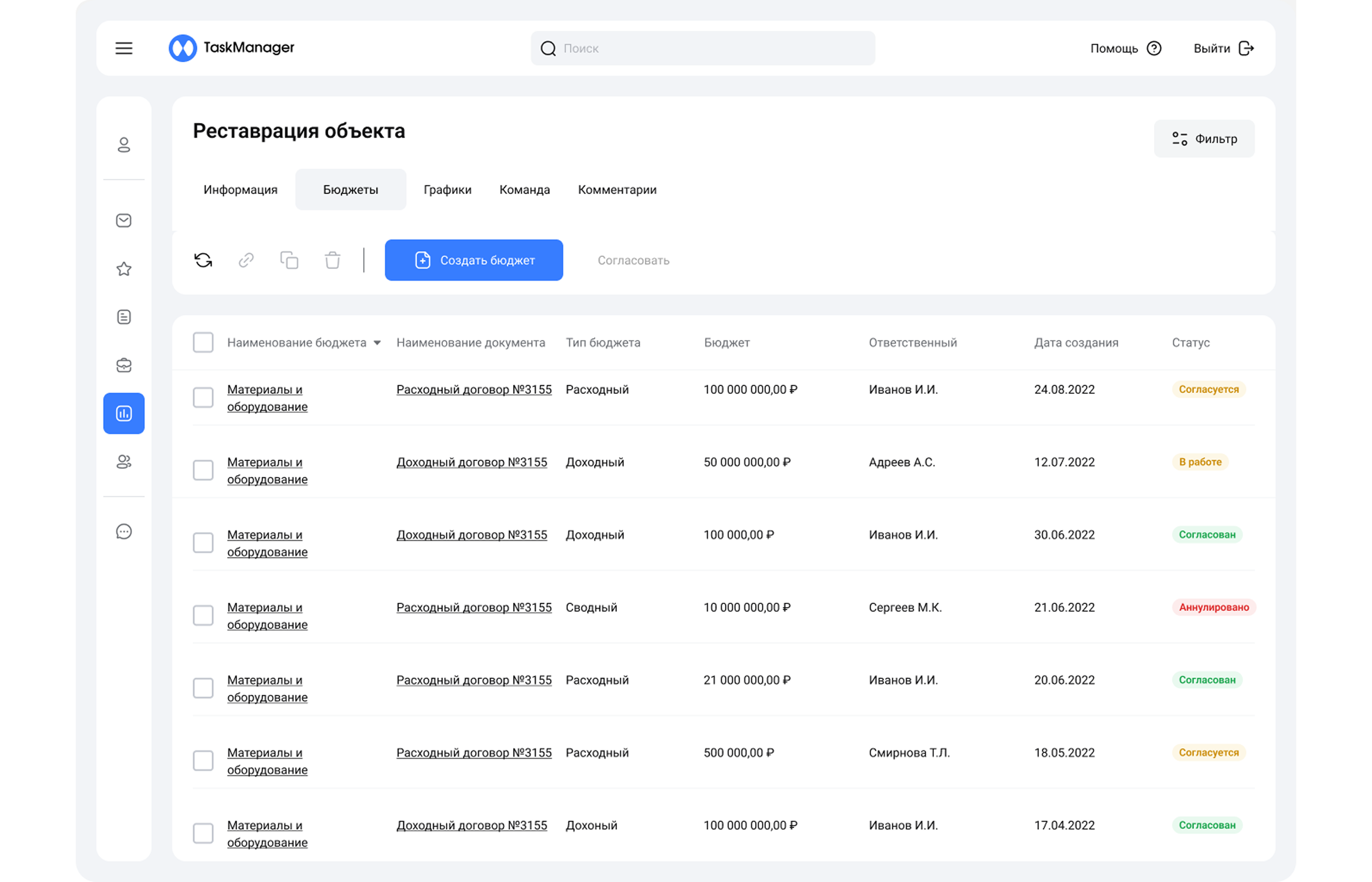
Task: Open the briefcase sidebar icon
Action: tap(123, 365)
